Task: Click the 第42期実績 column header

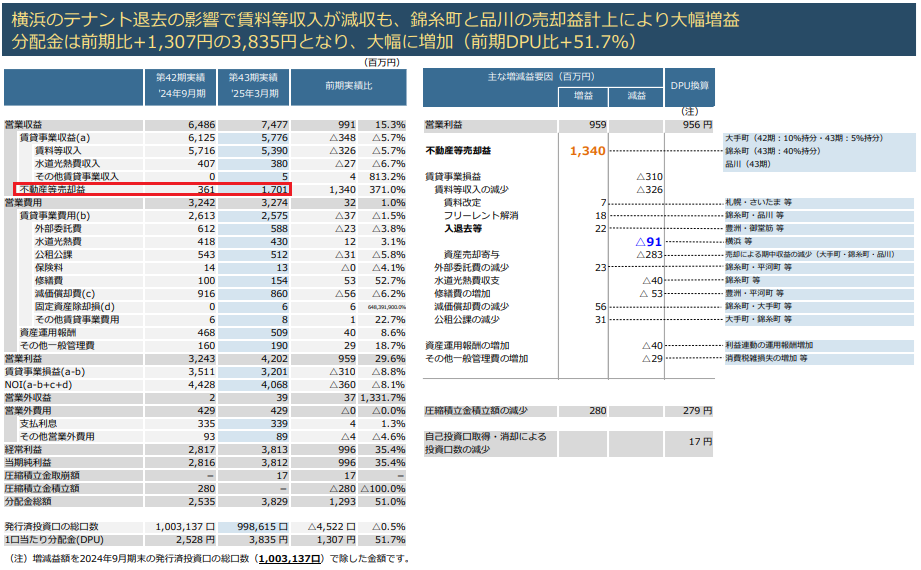Action: [181, 77]
